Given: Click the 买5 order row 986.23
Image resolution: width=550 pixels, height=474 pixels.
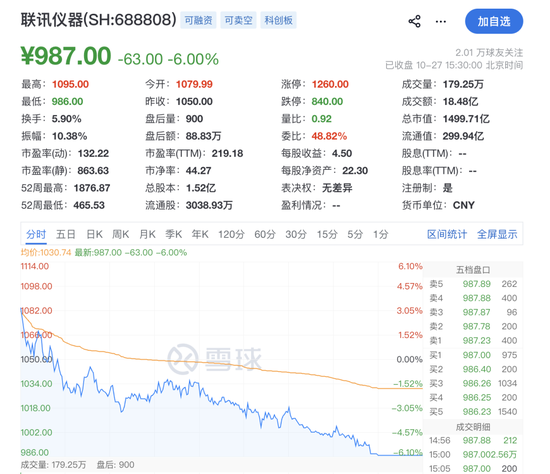Looking at the screenshot, I should tap(473, 412).
